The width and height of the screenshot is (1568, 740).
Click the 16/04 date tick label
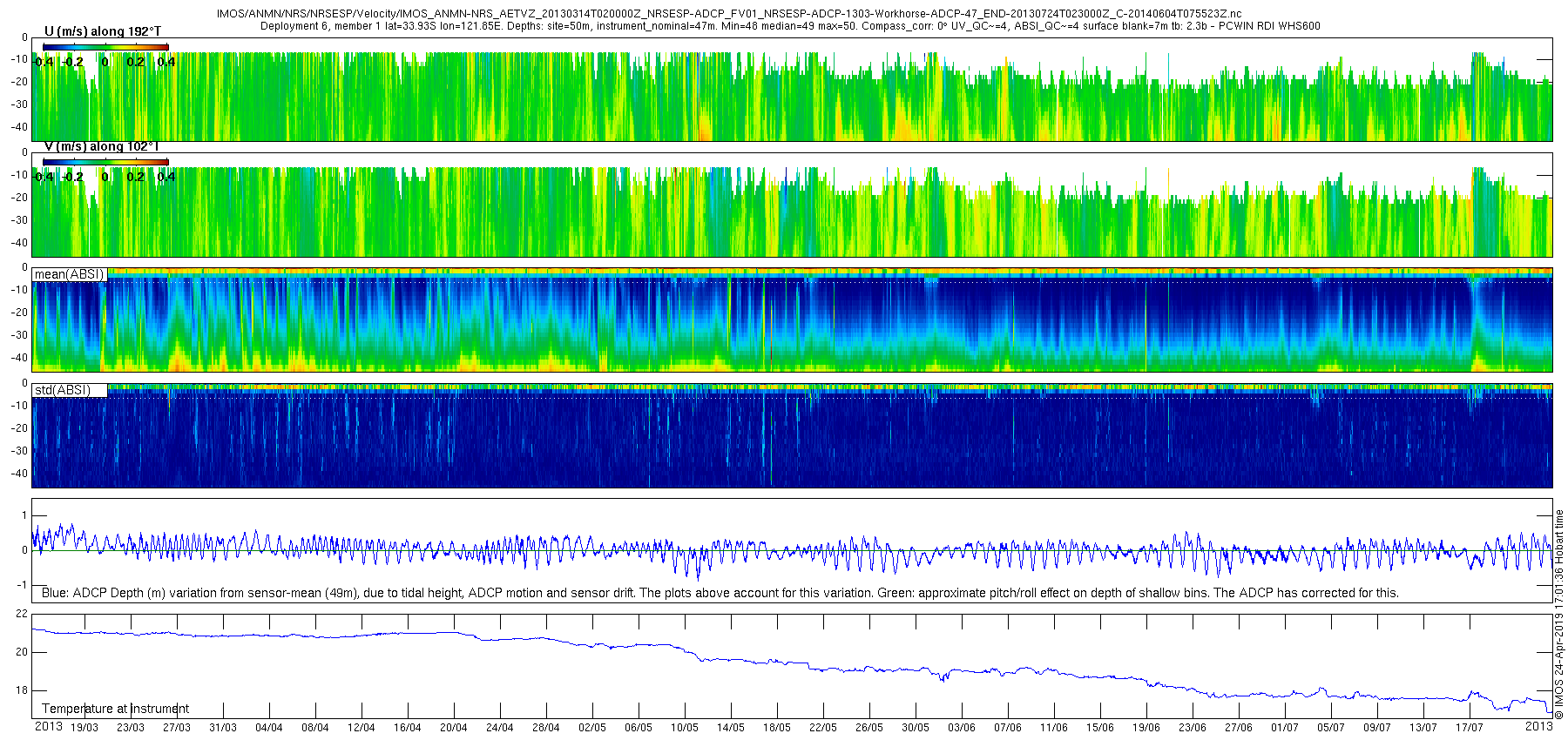408,728
